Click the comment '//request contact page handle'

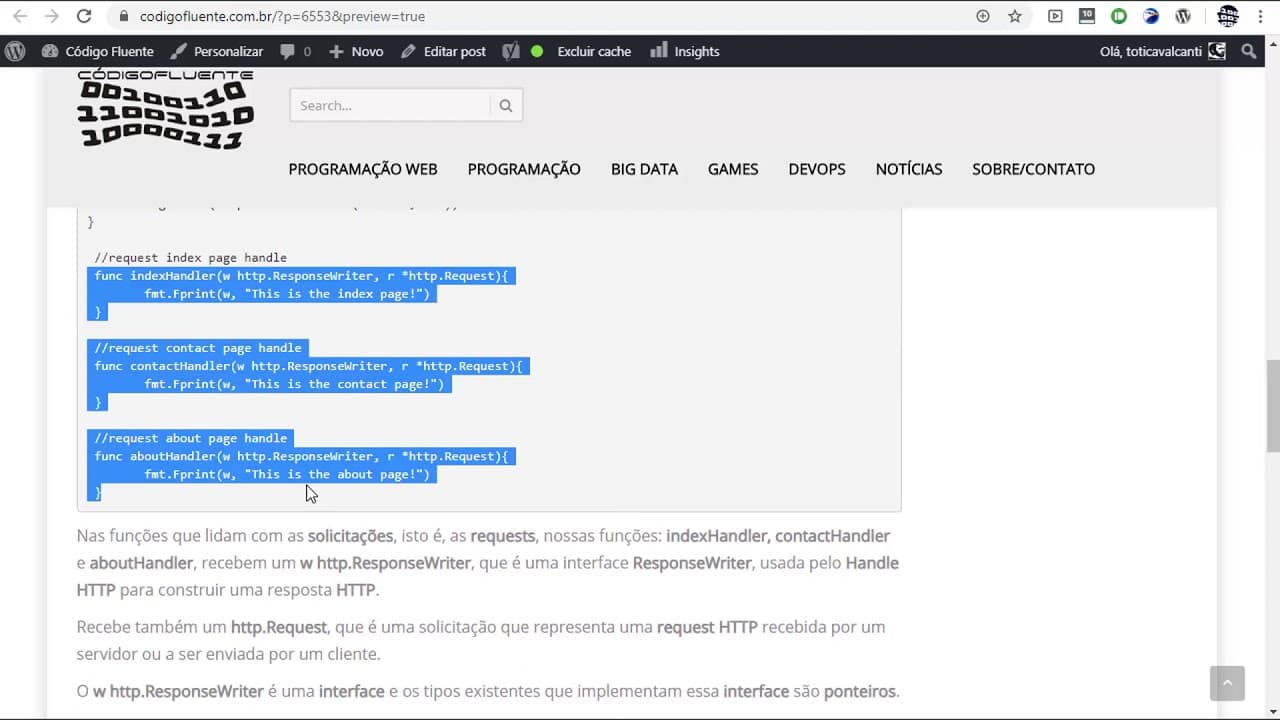pyautogui.click(x=198, y=348)
